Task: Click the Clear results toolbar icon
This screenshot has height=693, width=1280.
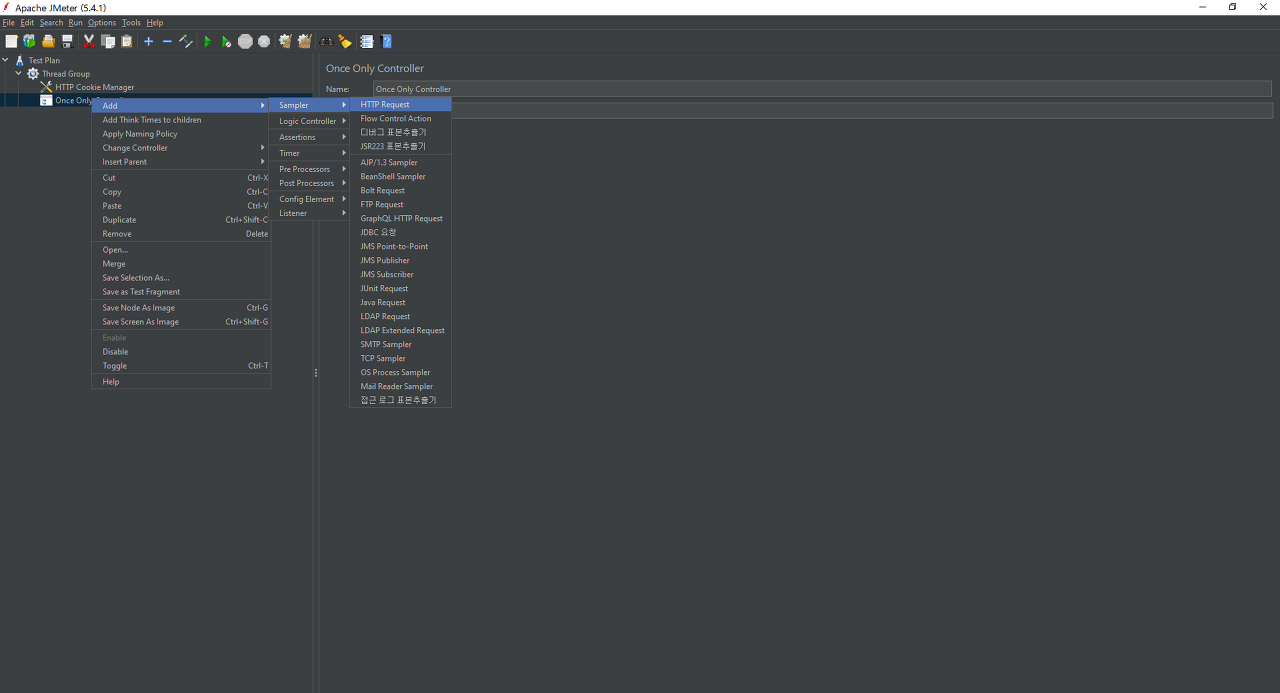Action: [x=285, y=41]
